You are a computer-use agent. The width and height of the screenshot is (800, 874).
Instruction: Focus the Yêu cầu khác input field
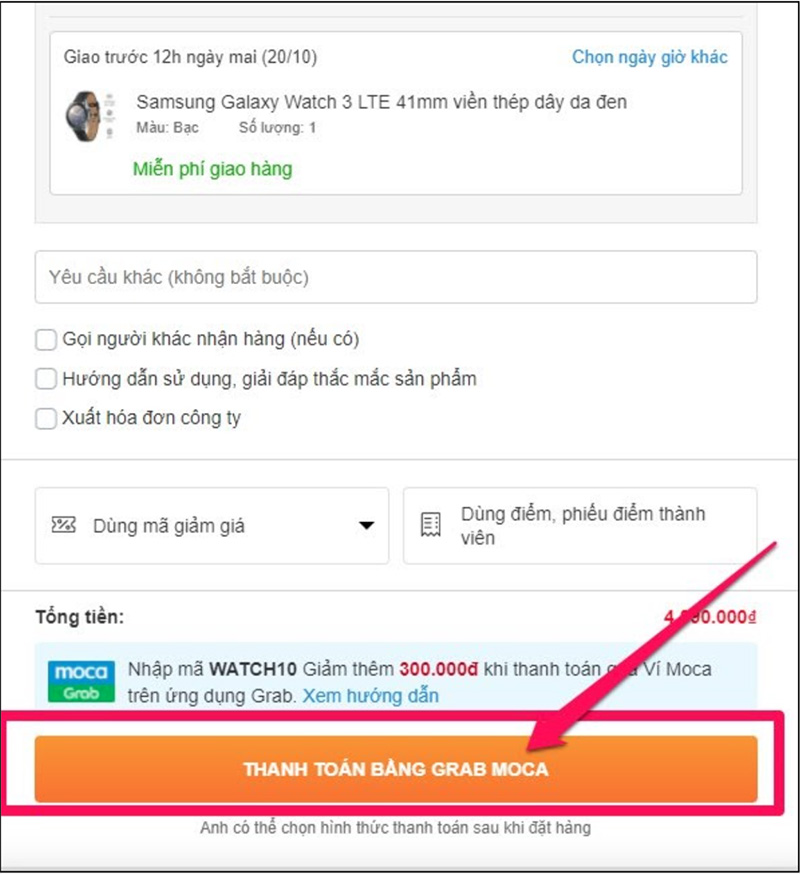tap(396, 277)
